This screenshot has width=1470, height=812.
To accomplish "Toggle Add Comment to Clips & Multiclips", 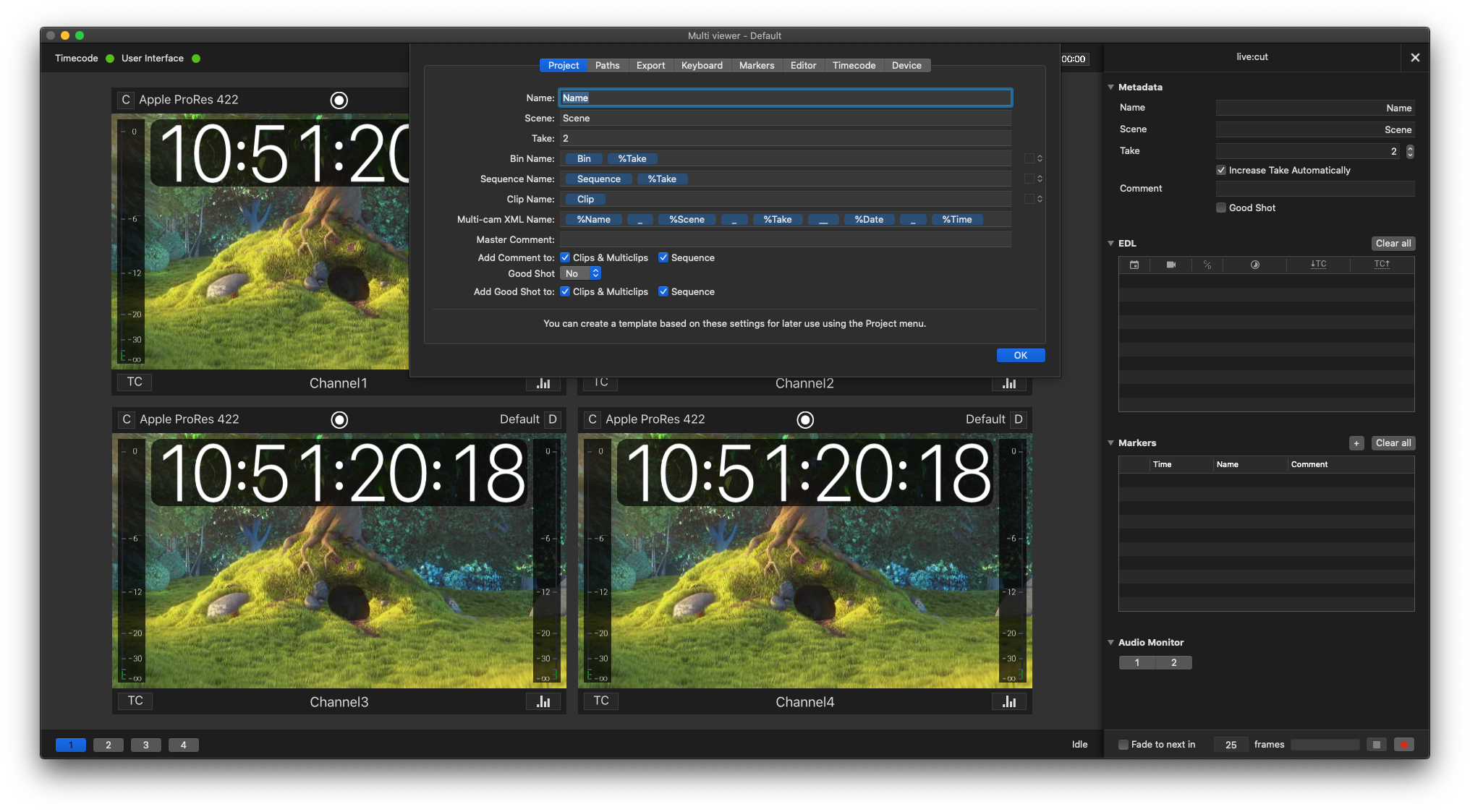I will click(565, 257).
